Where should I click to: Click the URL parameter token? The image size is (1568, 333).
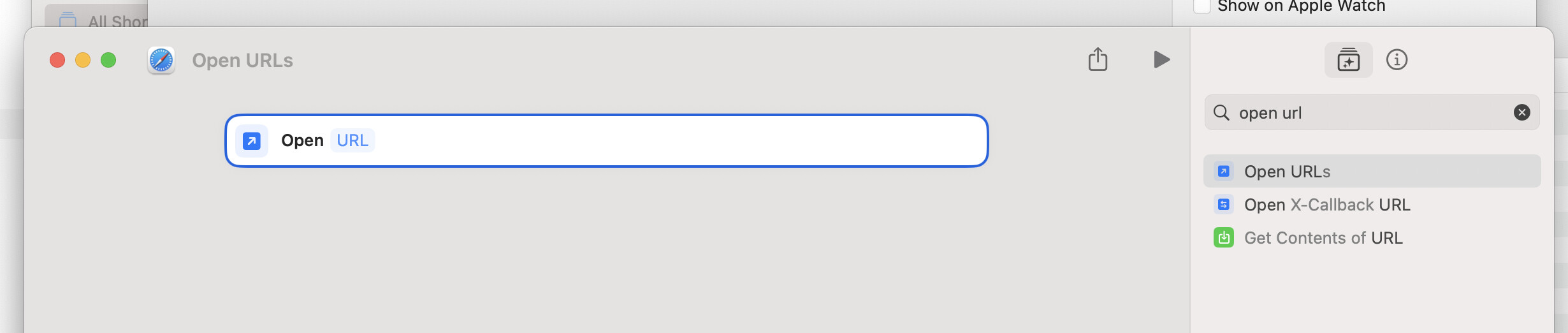click(x=352, y=140)
